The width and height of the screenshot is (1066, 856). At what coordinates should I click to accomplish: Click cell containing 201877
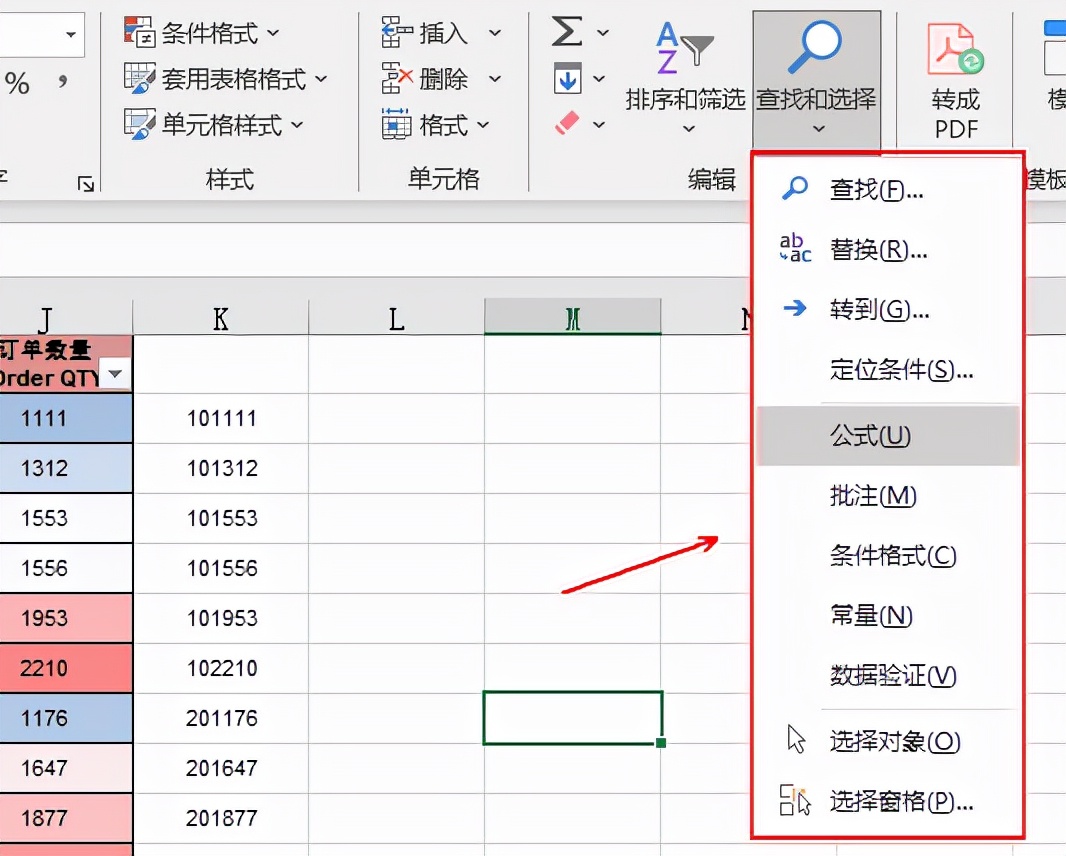pyautogui.click(x=221, y=818)
